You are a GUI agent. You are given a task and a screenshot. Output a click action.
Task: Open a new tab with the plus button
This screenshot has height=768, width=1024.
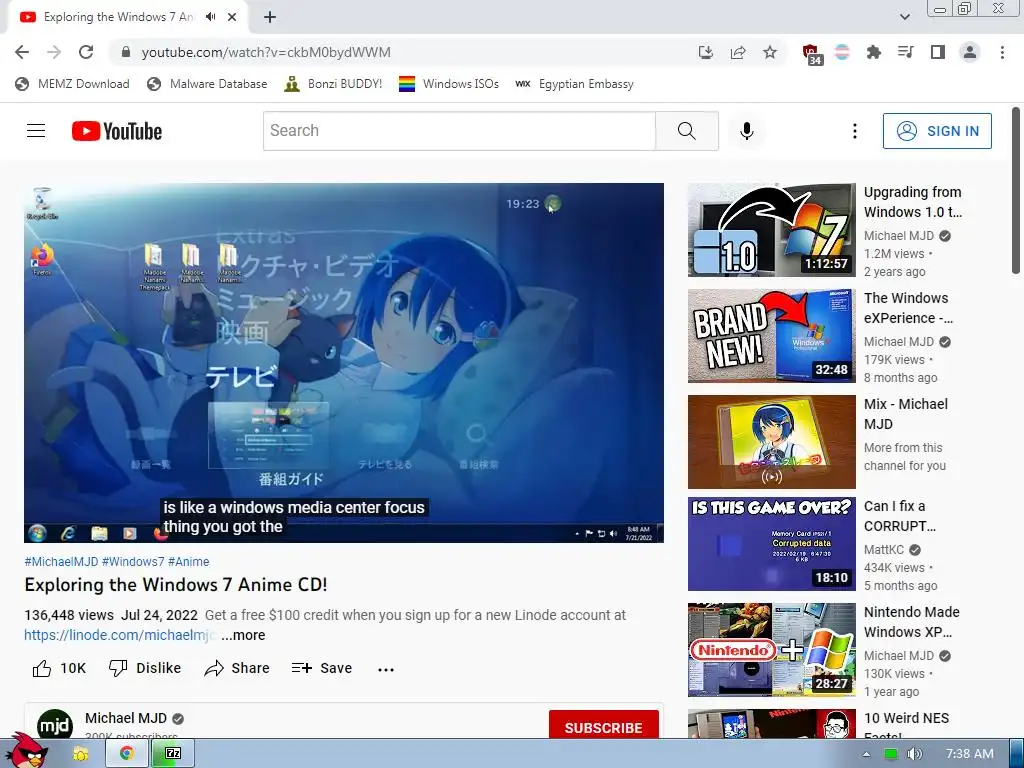click(270, 18)
